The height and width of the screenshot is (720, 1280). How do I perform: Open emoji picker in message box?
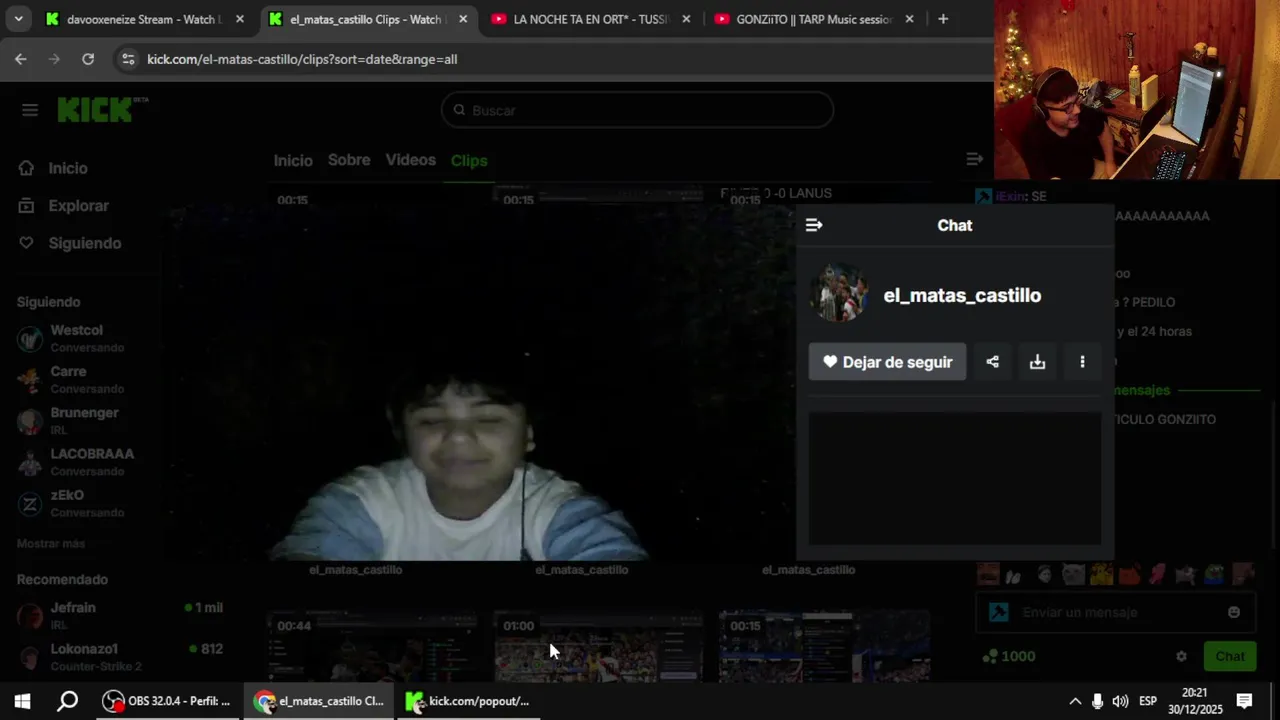point(1234,612)
